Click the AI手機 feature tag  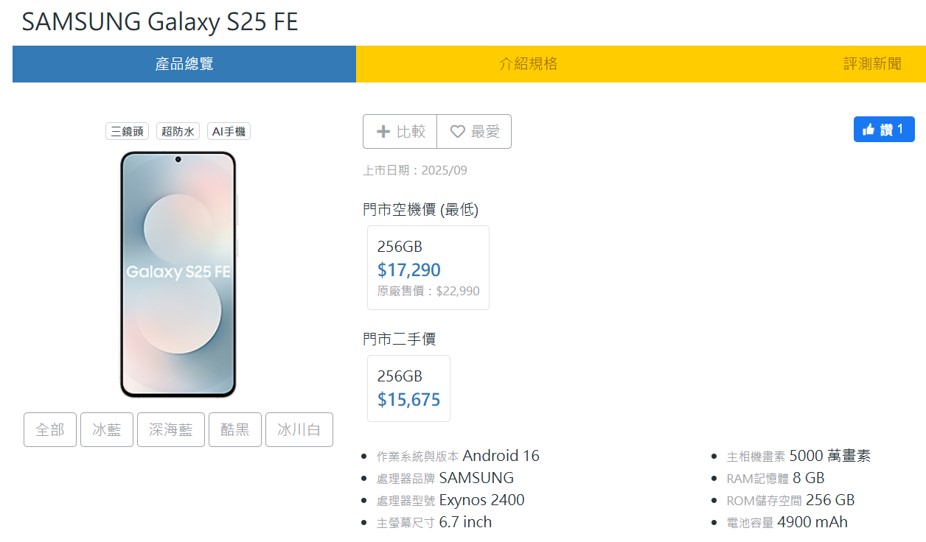[229, 131]
